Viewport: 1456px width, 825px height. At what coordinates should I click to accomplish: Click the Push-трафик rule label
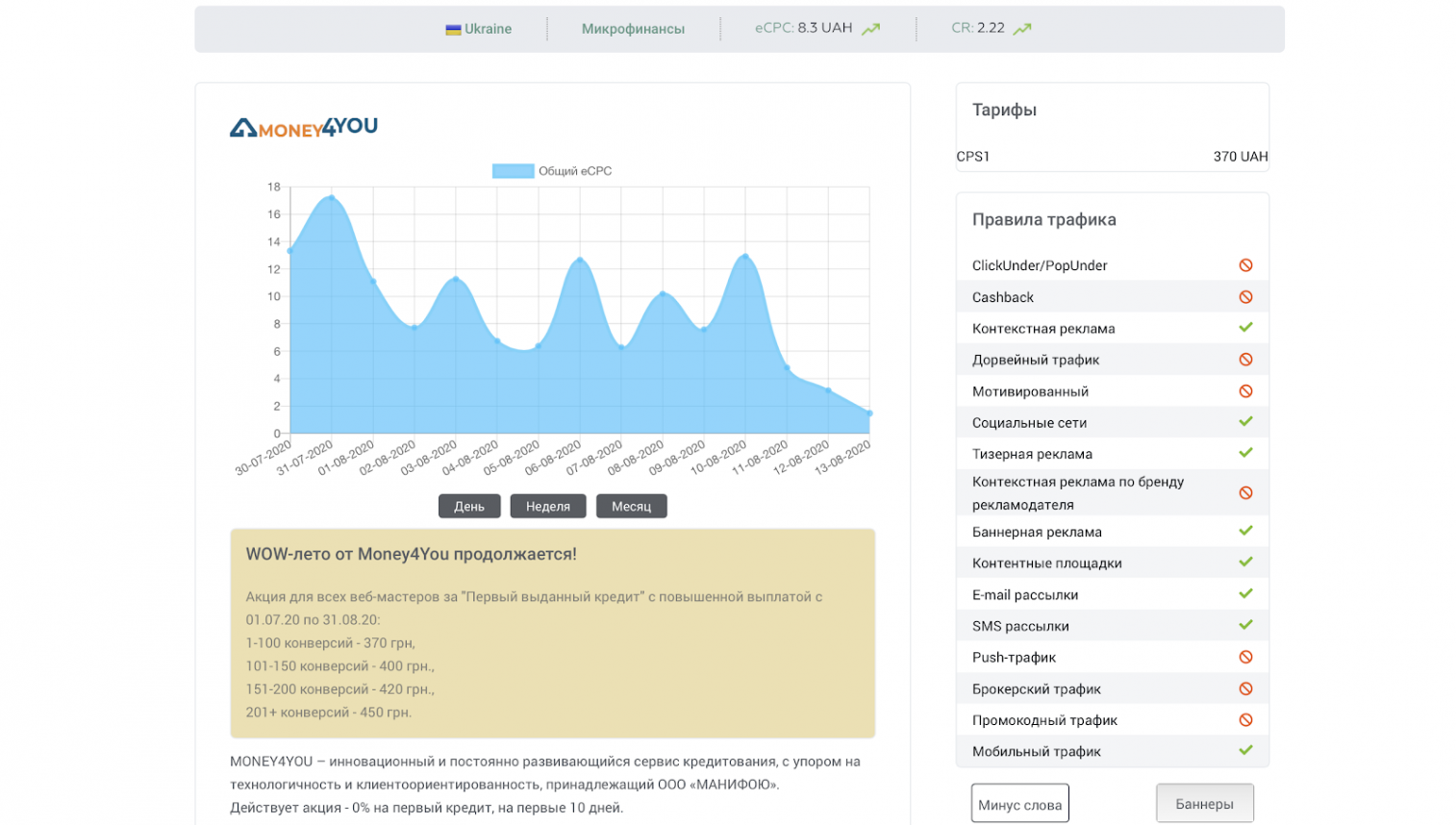pos(1014,658)
